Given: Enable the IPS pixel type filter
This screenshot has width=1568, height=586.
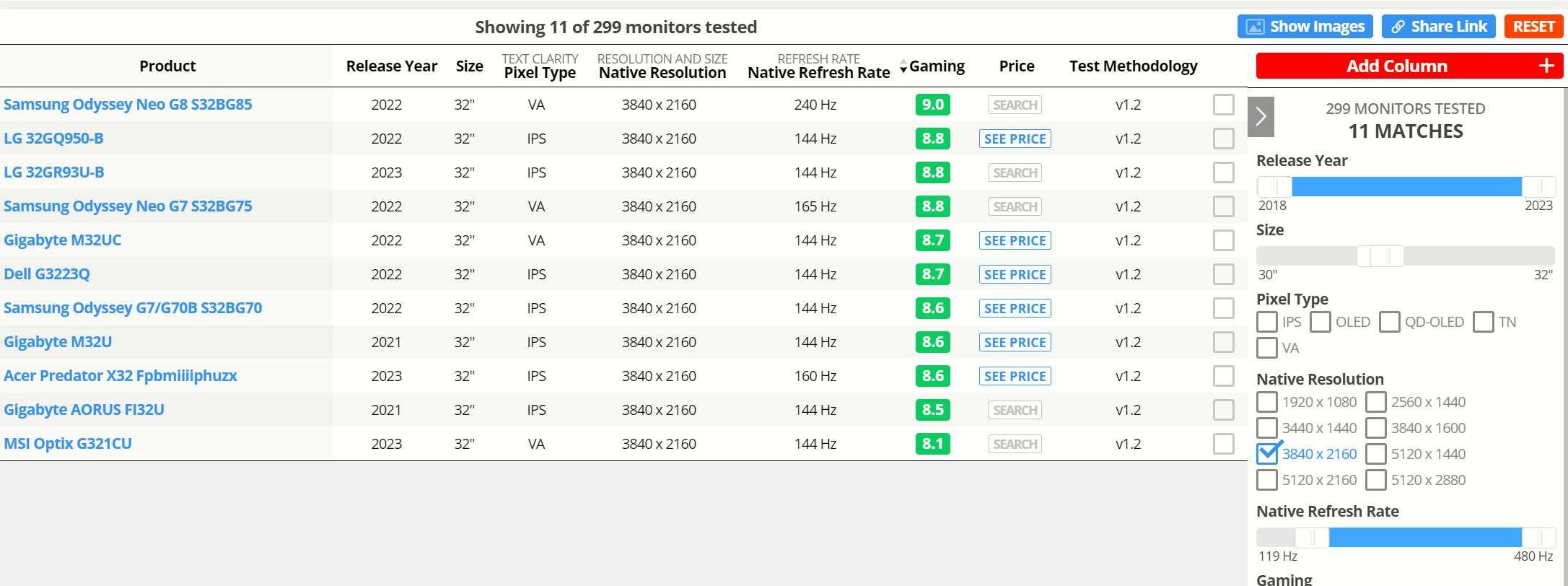Looking at the screenshot, I should (x=1266, y=322).
